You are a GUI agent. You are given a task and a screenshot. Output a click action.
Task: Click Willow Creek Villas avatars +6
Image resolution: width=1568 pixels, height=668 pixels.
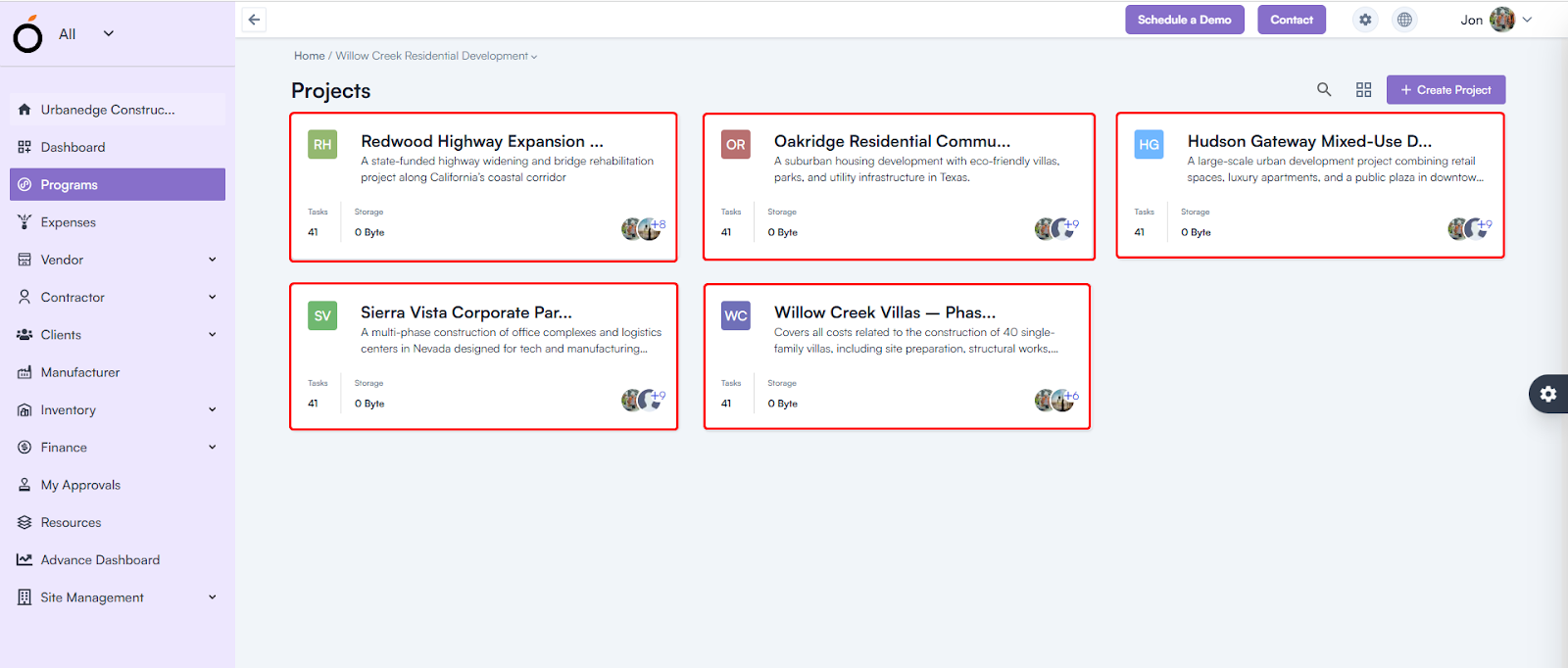pyautogui.click(x=1057, y=400)
